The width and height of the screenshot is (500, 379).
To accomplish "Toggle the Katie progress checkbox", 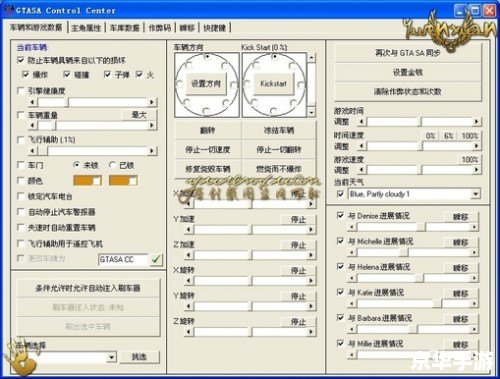I will (340, 292).
